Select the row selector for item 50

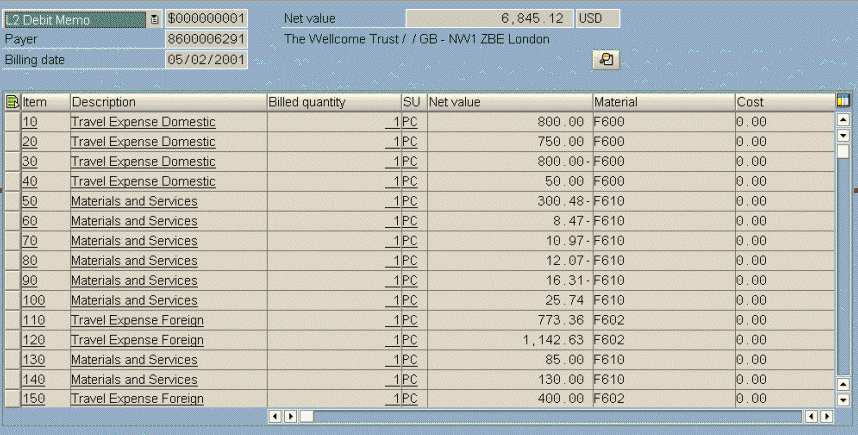pyautogui.click(x=12, y=201)
